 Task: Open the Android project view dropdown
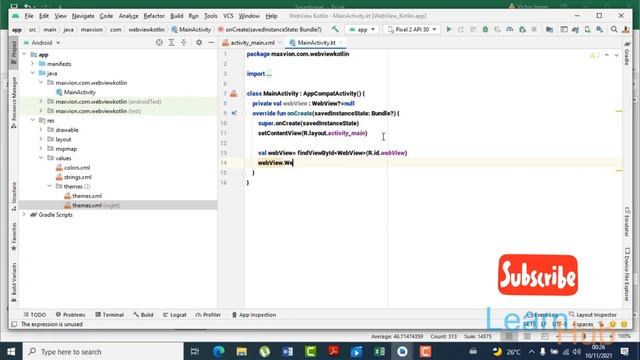[x=42, y=42]
